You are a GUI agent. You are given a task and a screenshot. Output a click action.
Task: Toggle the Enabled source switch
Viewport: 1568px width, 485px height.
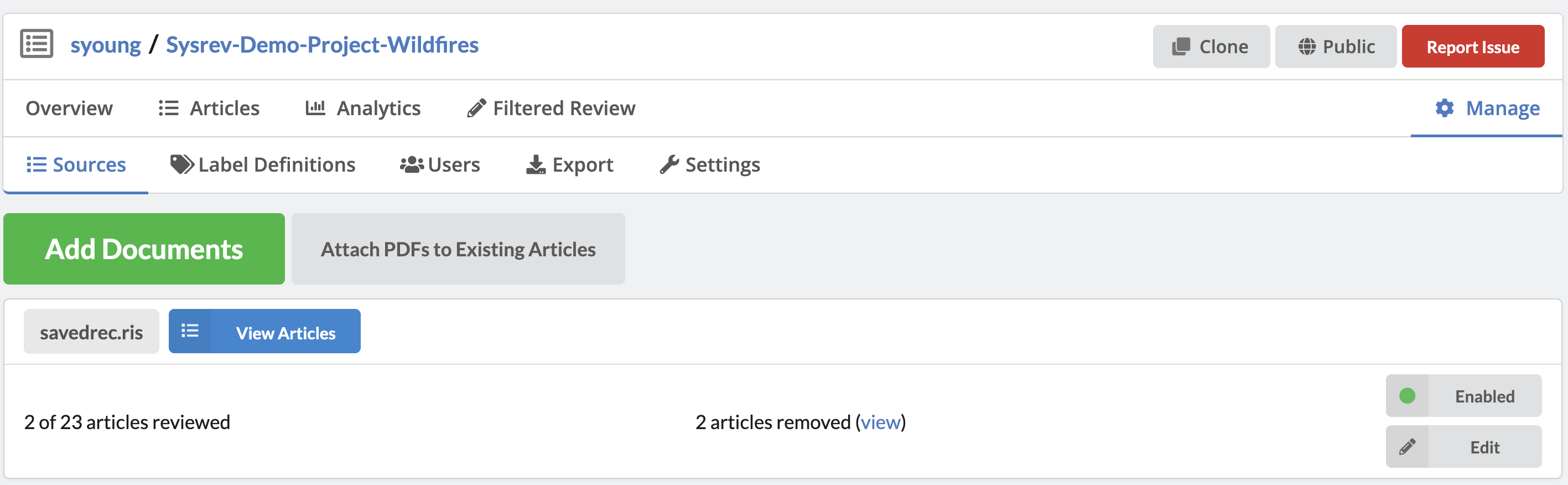(x=1463, y=396)
